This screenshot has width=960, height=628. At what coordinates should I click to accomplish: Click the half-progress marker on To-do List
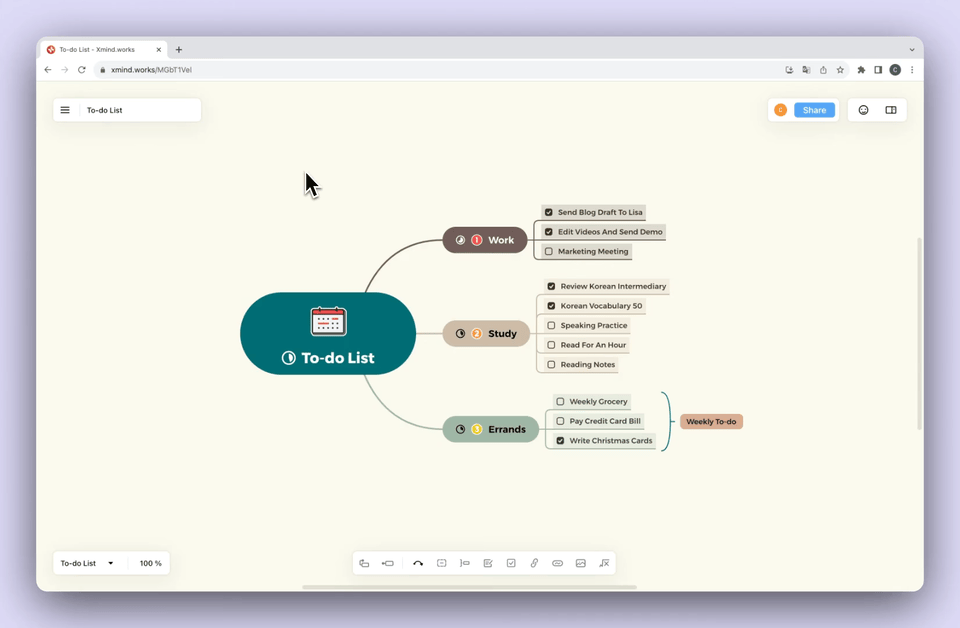[288, 358]
